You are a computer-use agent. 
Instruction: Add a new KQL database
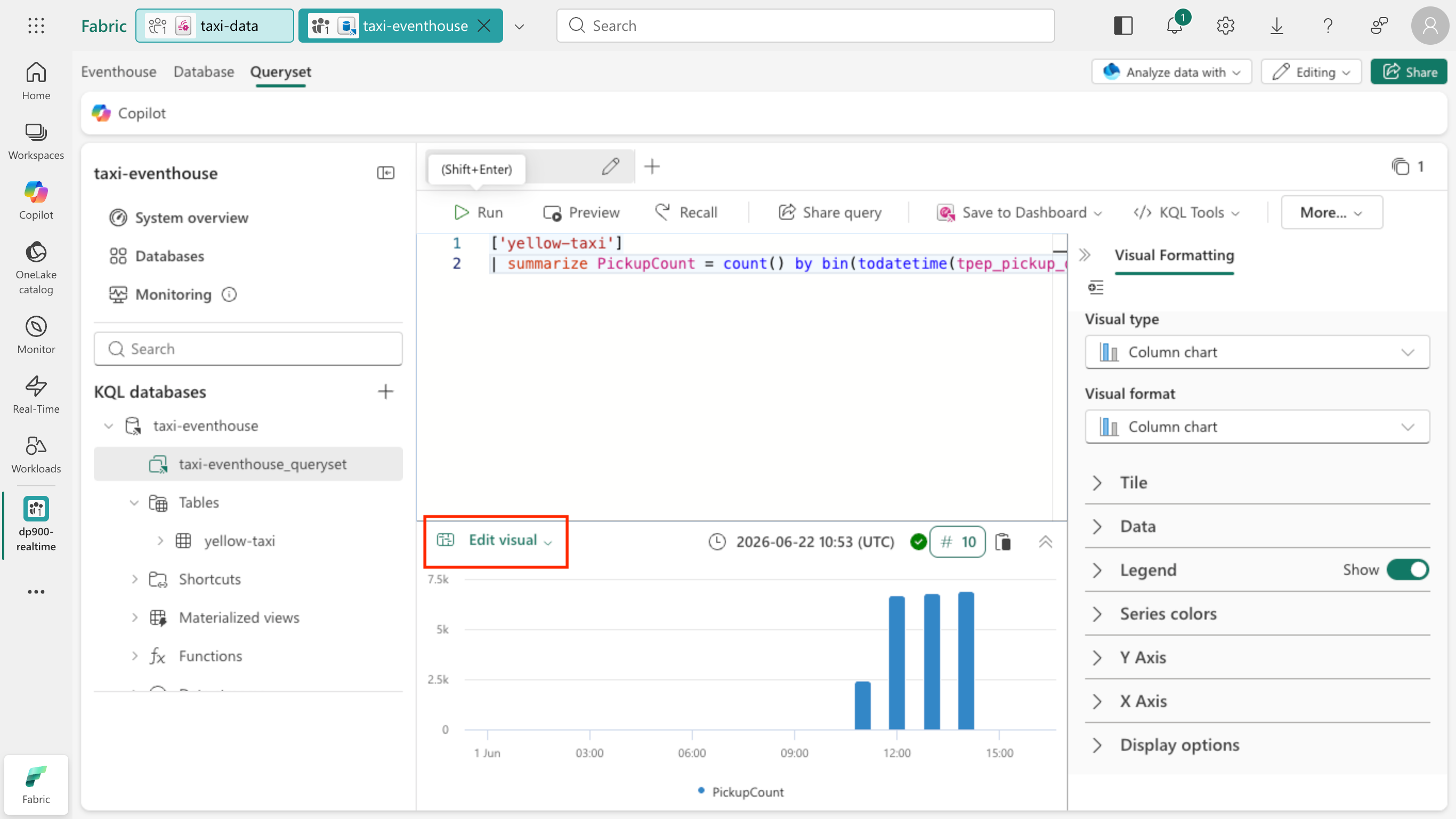coord(385,391)
